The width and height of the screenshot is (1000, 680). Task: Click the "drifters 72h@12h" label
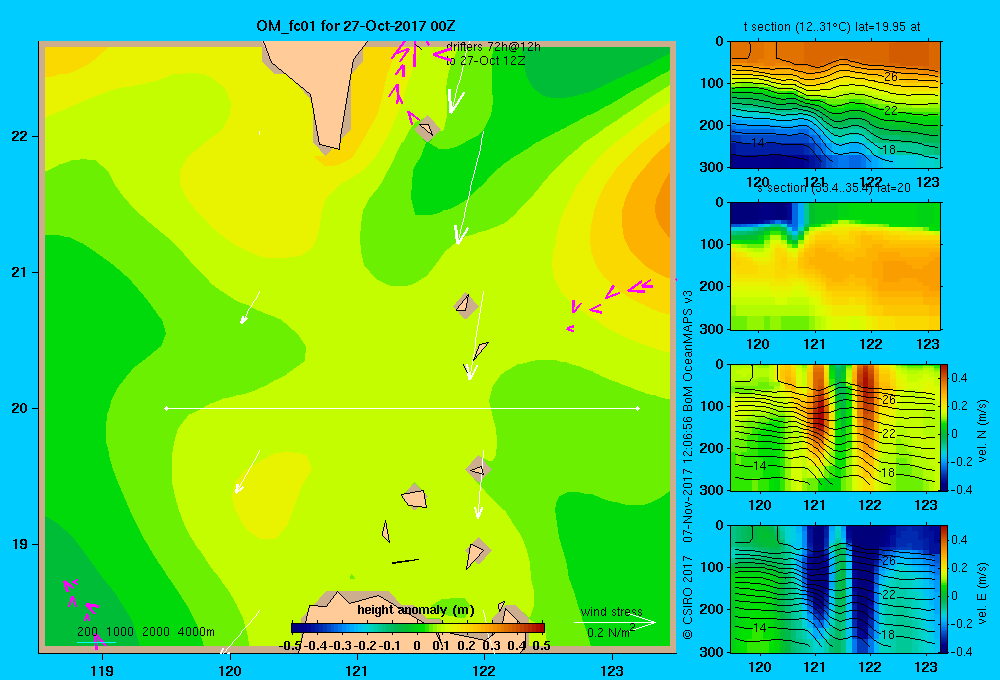click(493, 47)
